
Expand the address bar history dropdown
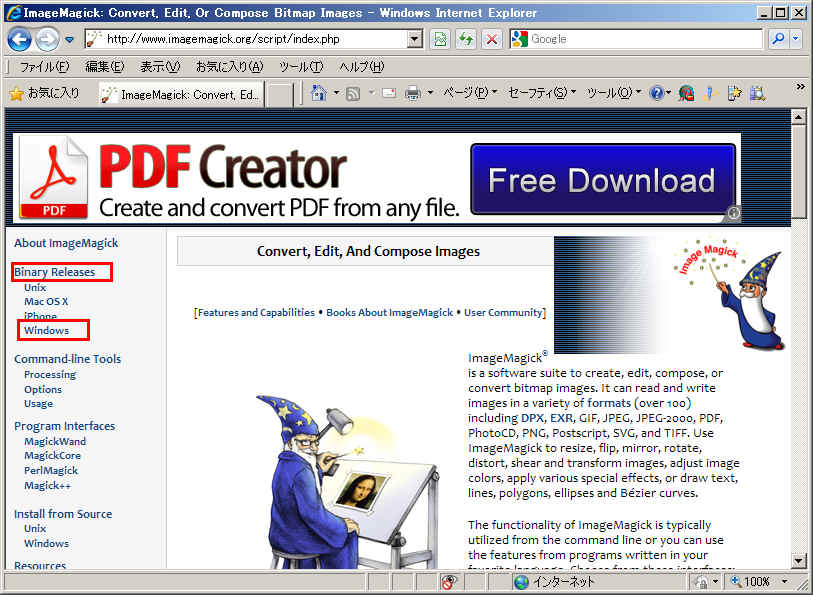point(415,39)
